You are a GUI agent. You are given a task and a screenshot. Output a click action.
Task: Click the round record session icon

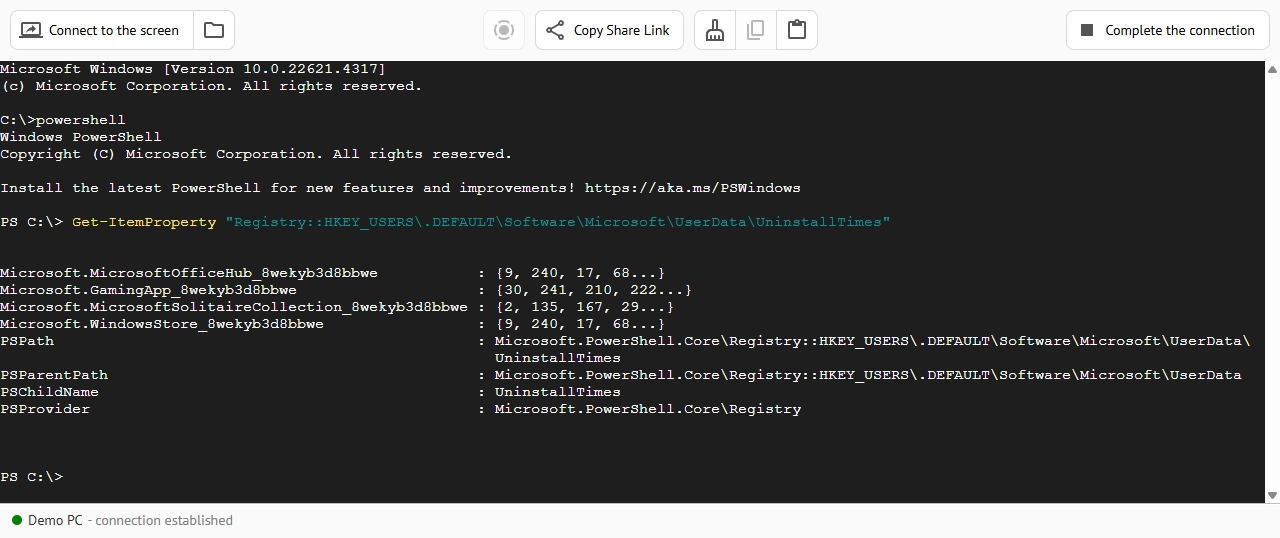504,30
